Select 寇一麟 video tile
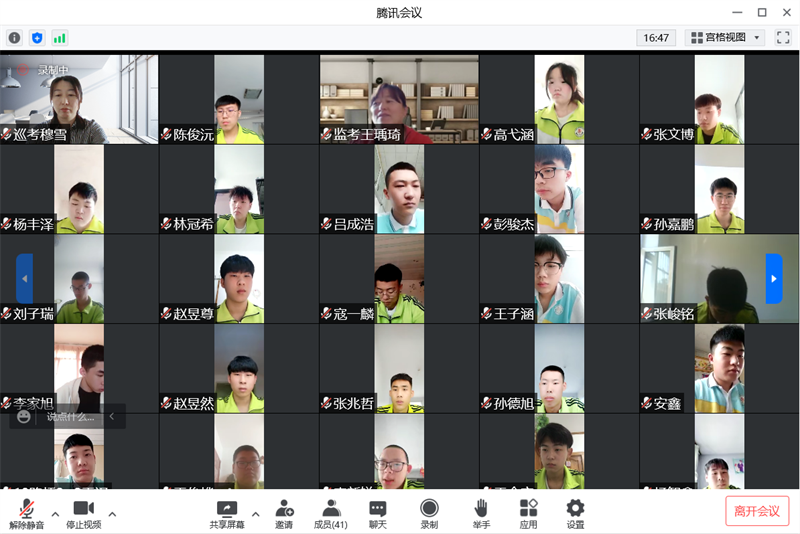 [x=399, y=279]
